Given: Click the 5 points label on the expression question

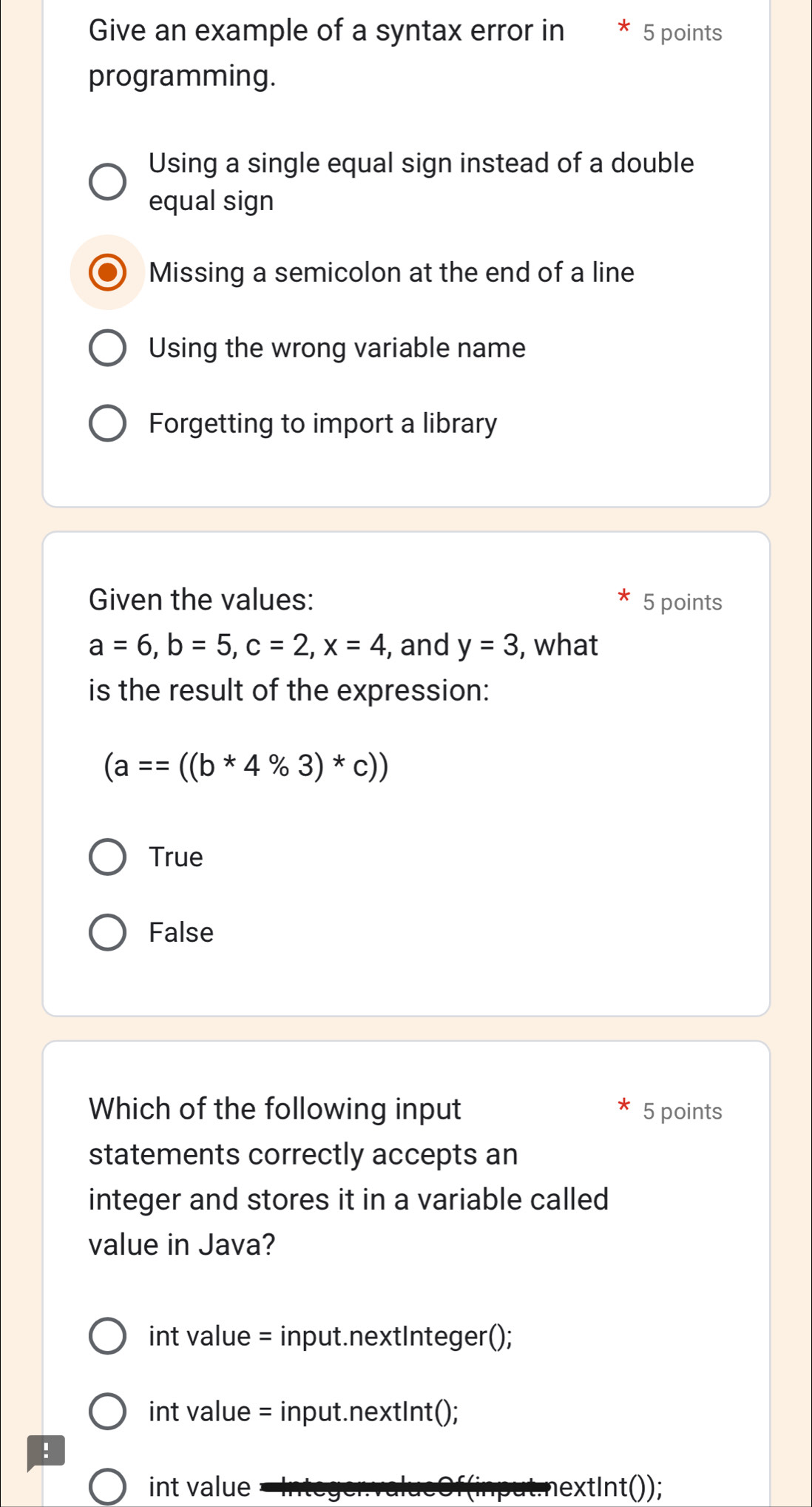Looking at the screenshot, I should pyautogui.click(x=681, y=602).
